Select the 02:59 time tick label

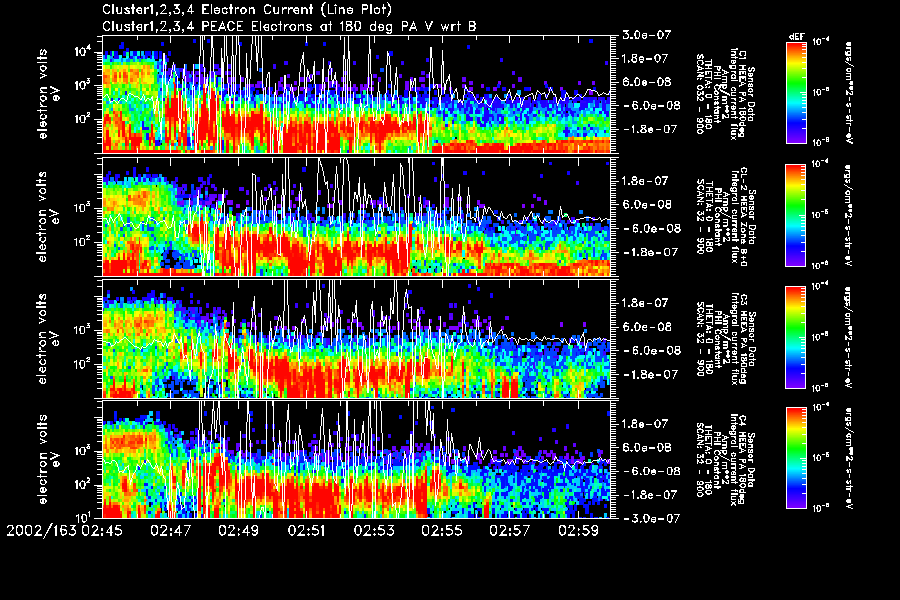(580, 529)
